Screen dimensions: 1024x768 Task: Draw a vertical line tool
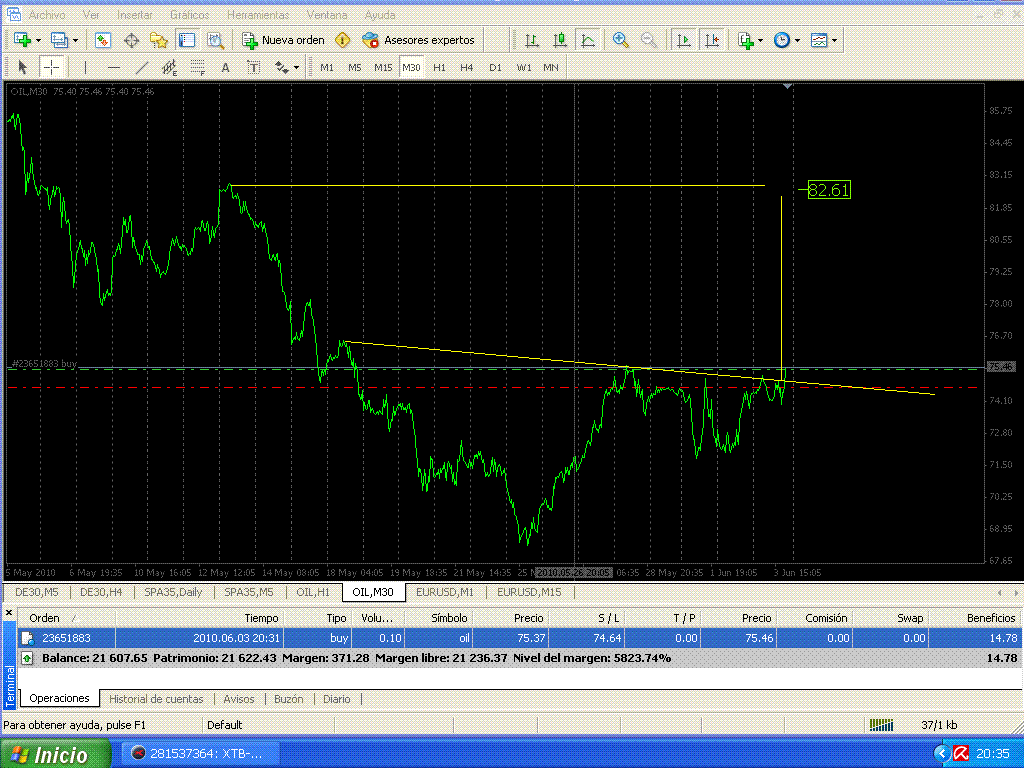click(x=86, y=67)
